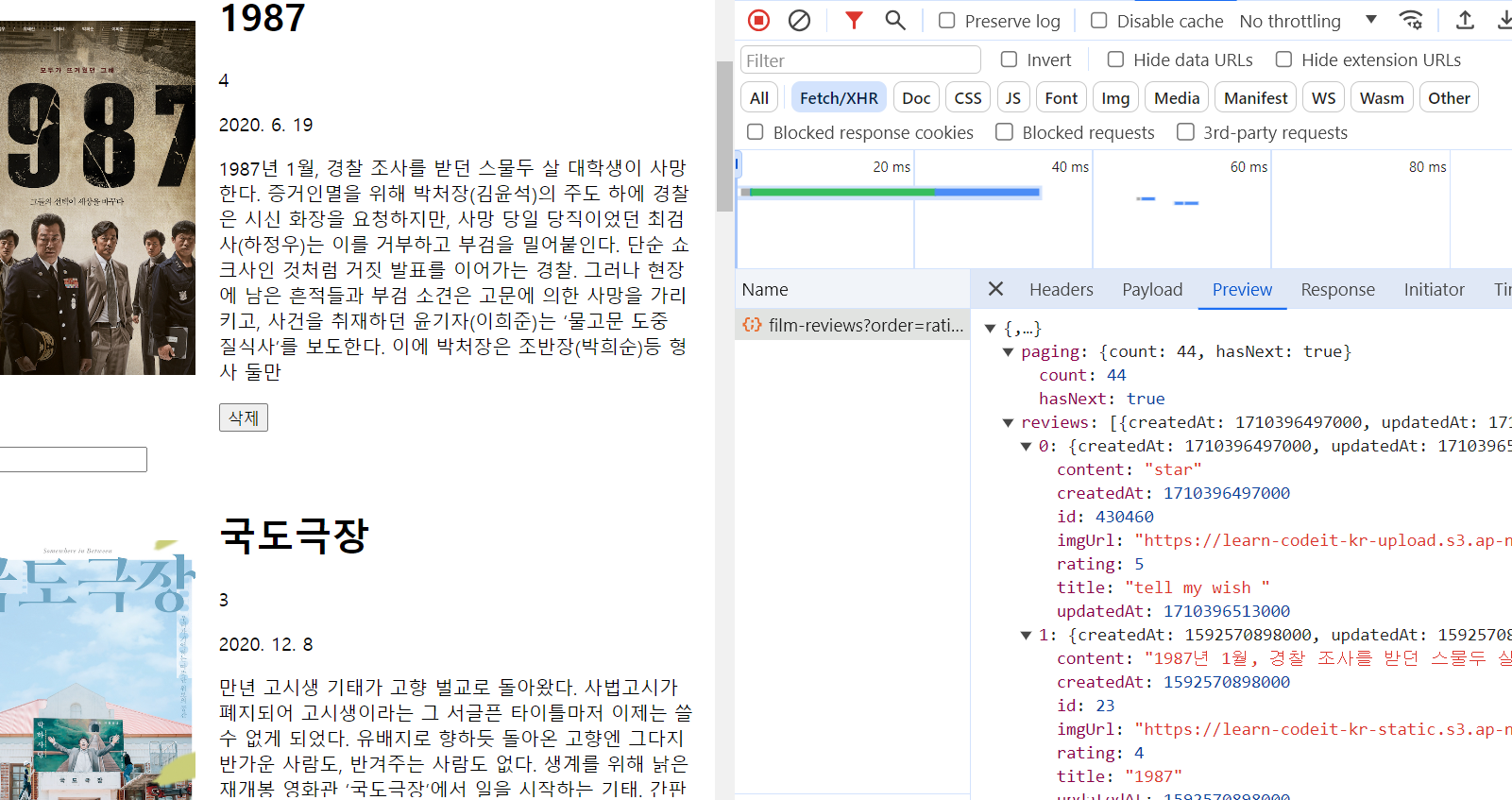Check Blocked requests option

[x=1005, y=132]
